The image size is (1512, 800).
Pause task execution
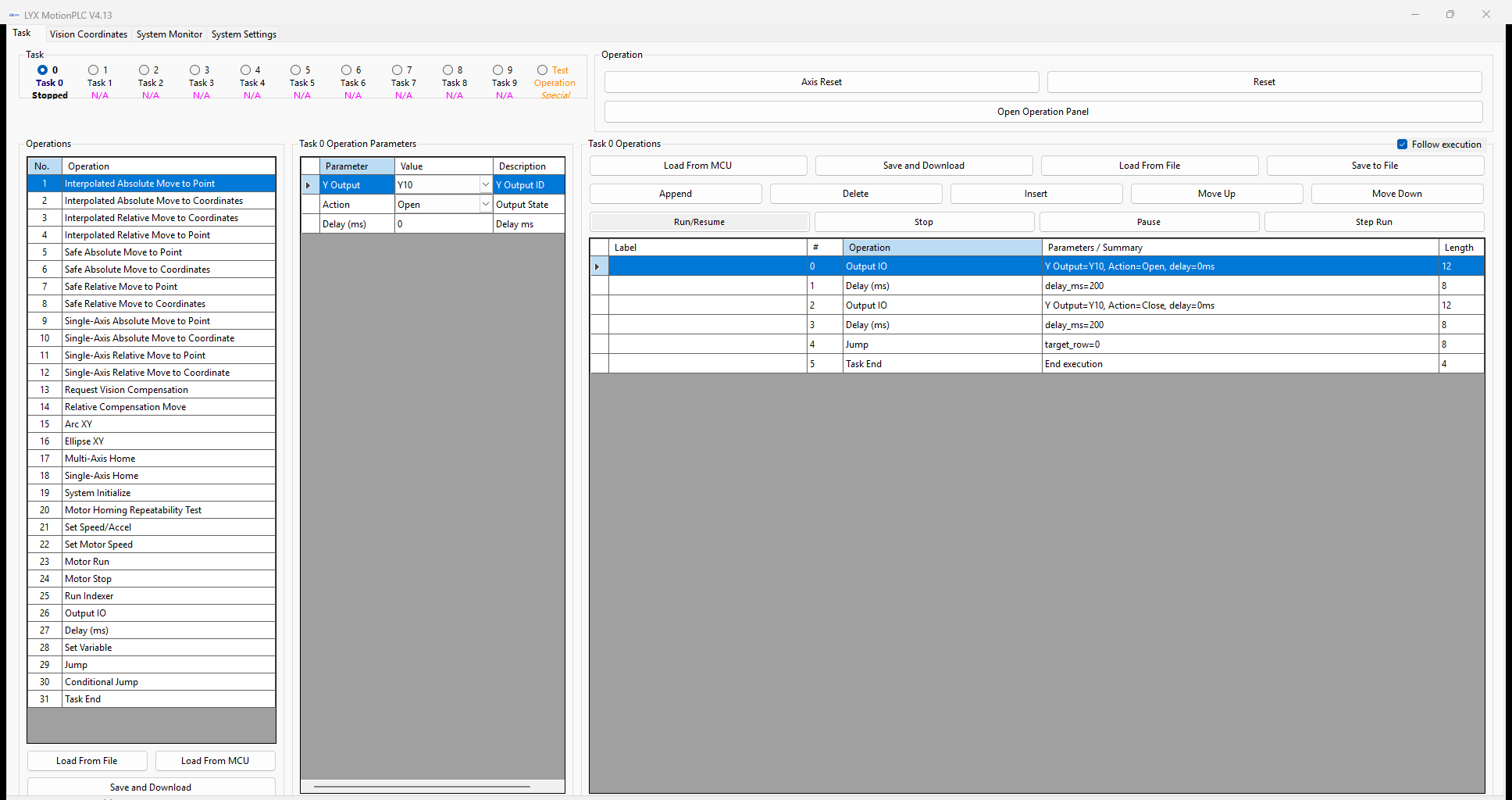point(1149,222)
